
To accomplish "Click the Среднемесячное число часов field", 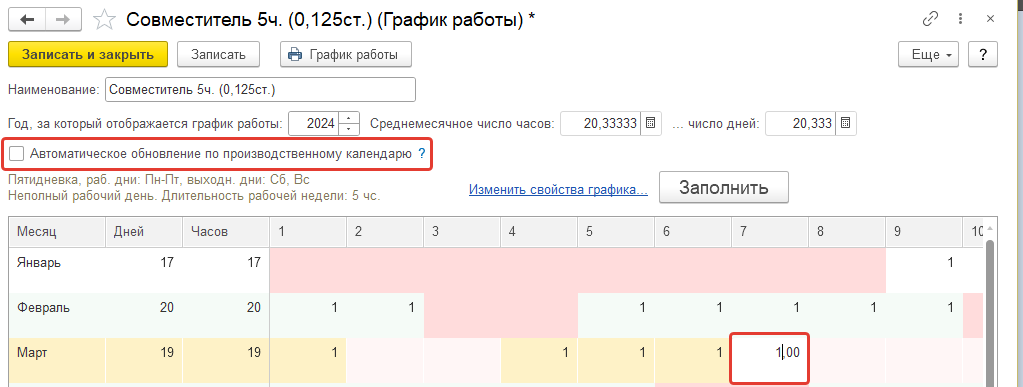I will (x=601, y=123).
